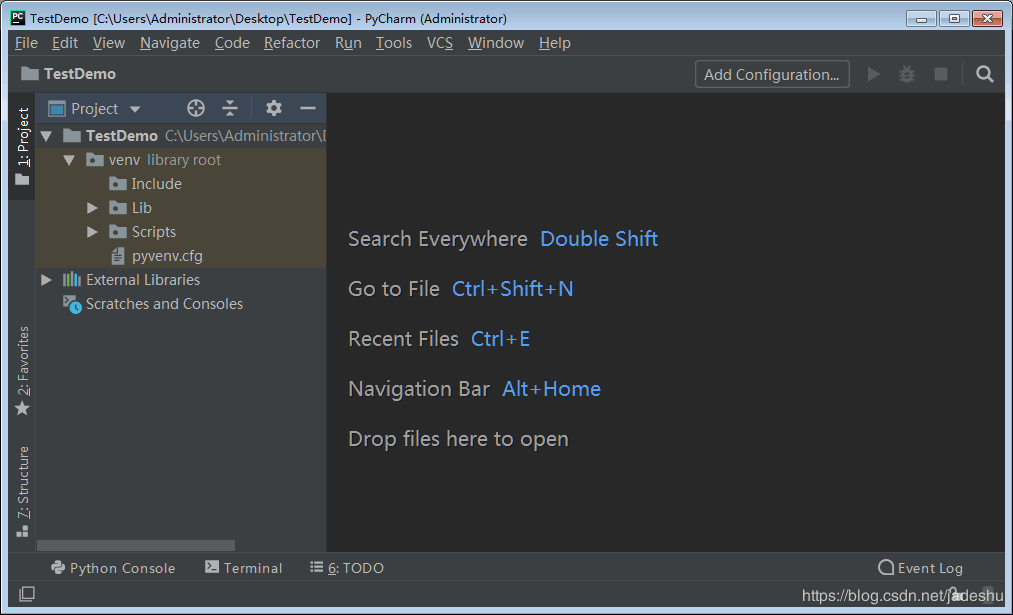The height and width of the screenshot is (615, 1013).
Task: Open the Refactor menu
Action: click(292, 43)
